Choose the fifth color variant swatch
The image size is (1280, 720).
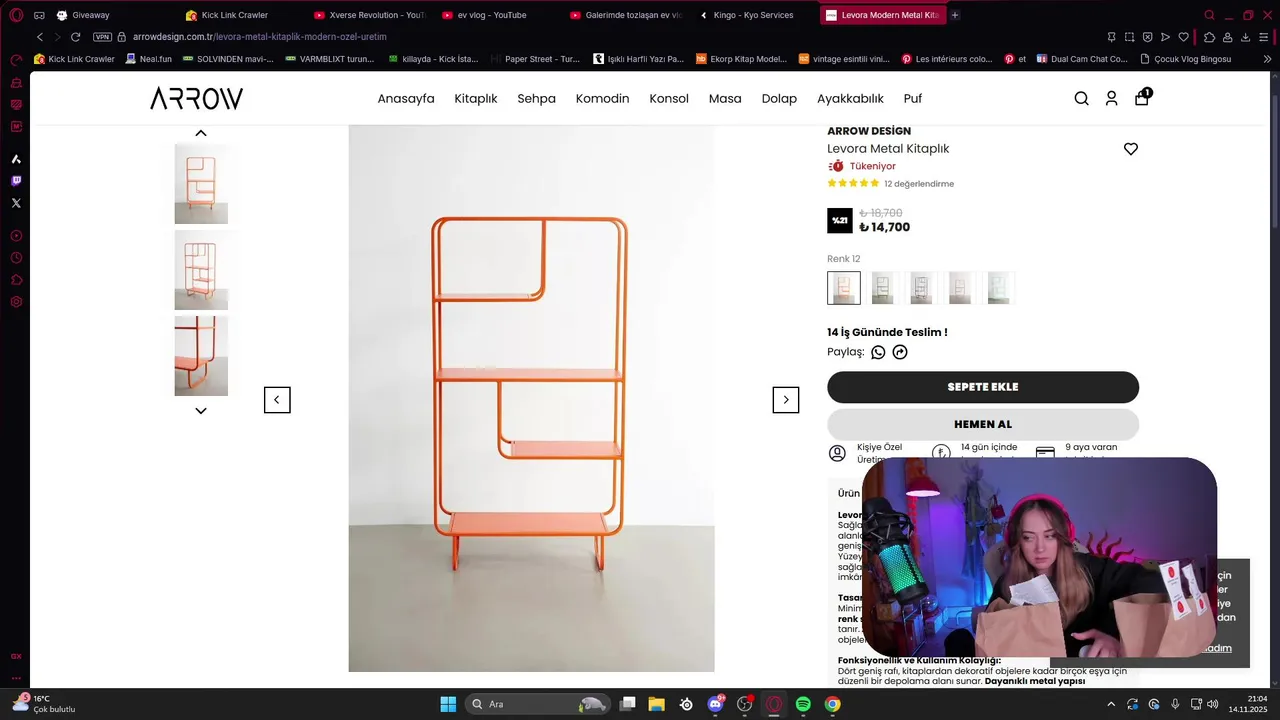click(998, 288)
